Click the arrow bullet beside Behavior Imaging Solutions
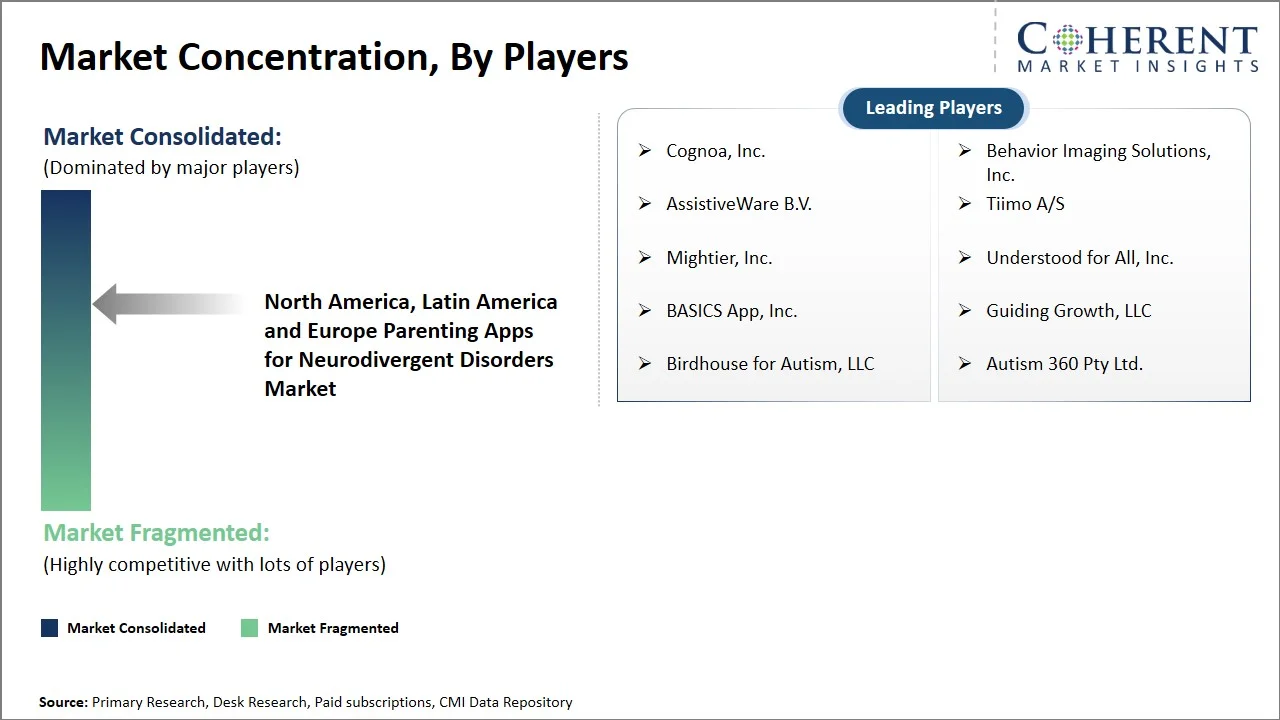Viewport: 1280px width, 720px height. coord(965,151)
